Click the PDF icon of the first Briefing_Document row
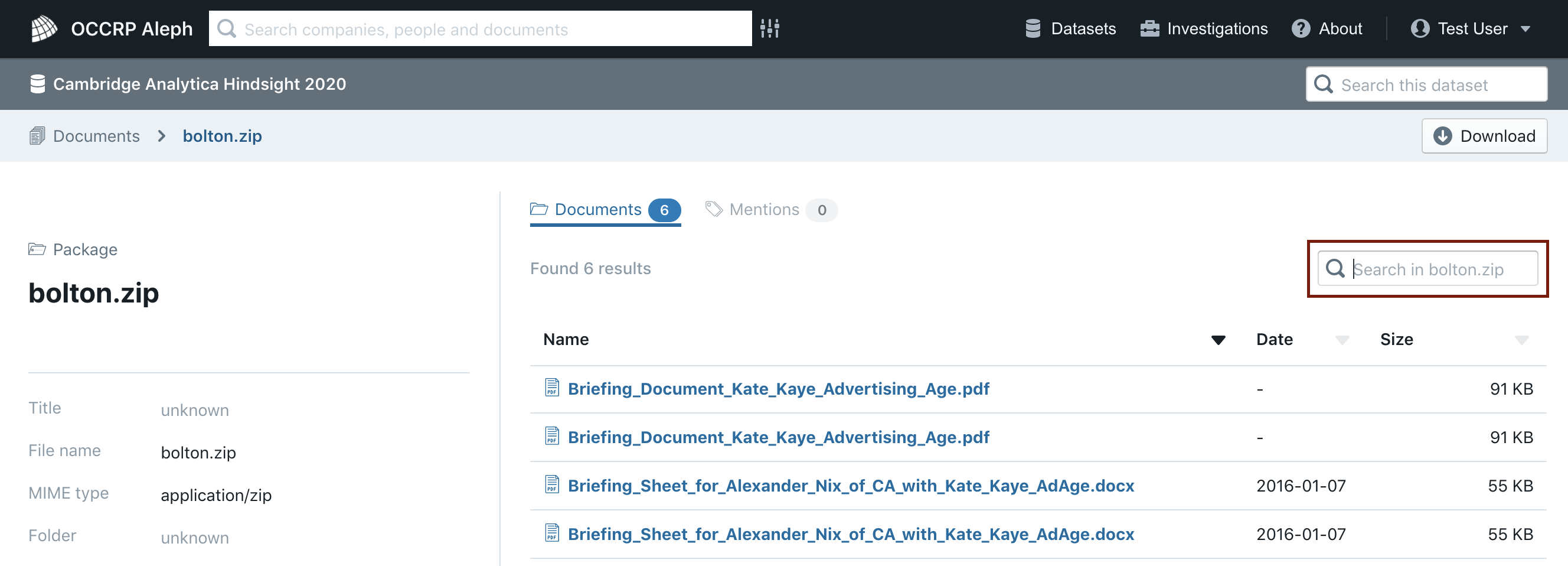 click(551, 388)
